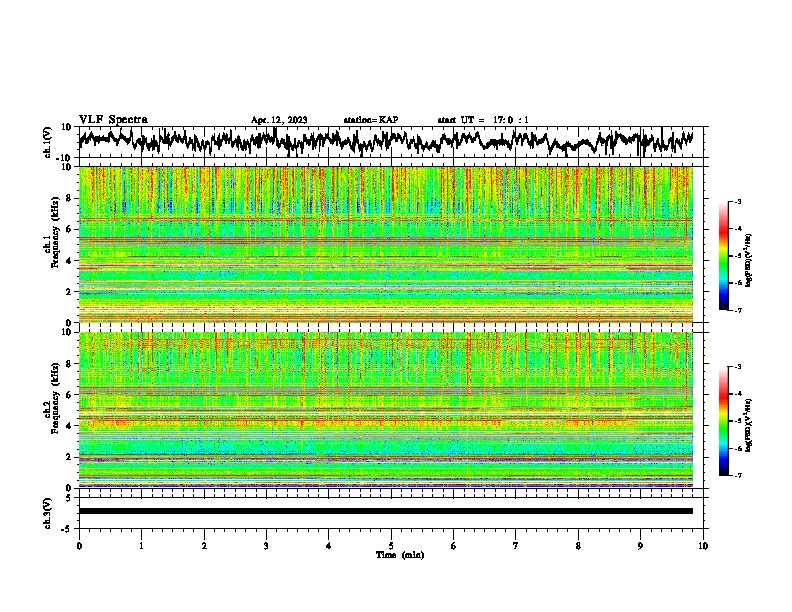Click the "Time (min)" axis label
792x612 pixels.
coord(400,555)
